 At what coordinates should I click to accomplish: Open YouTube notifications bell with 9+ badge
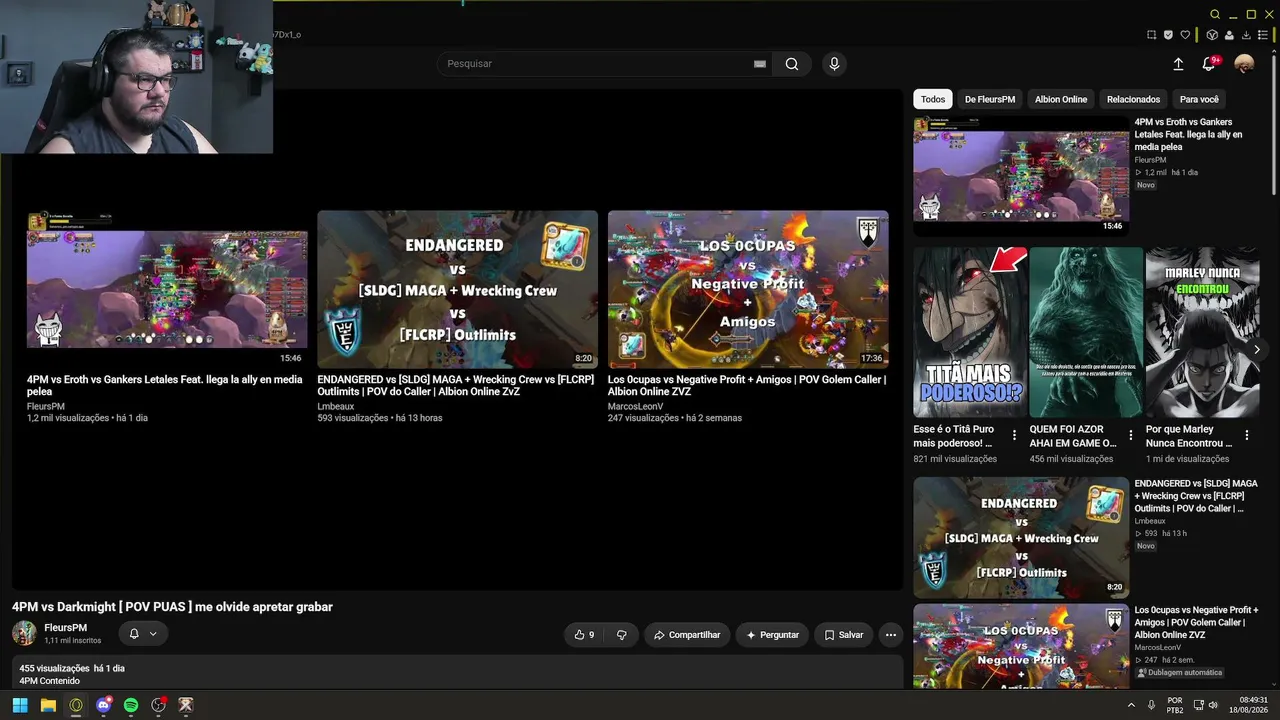pyautogui.click(x=1209, y=64)
